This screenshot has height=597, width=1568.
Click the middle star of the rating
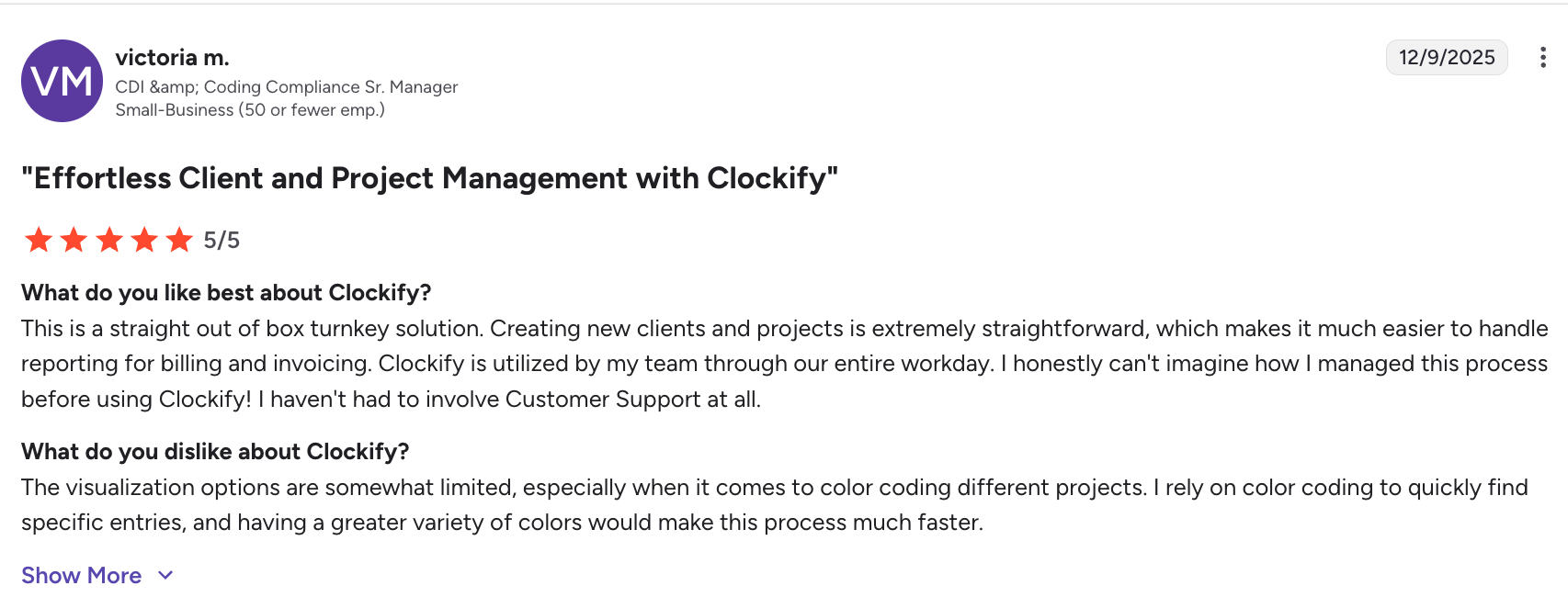tap(108, 240)
